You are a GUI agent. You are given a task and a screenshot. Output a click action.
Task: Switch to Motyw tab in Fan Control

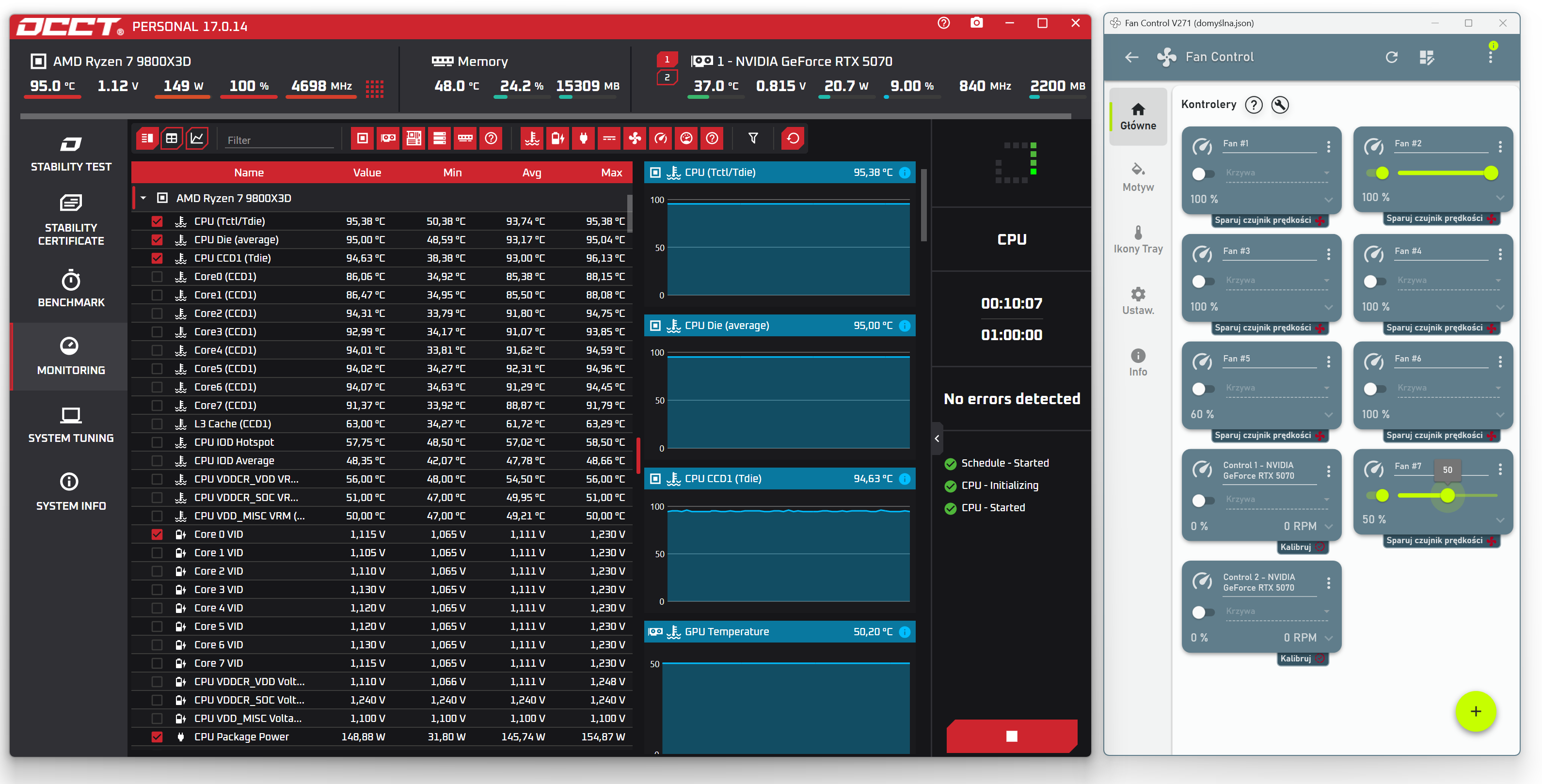coord(1138,178)
